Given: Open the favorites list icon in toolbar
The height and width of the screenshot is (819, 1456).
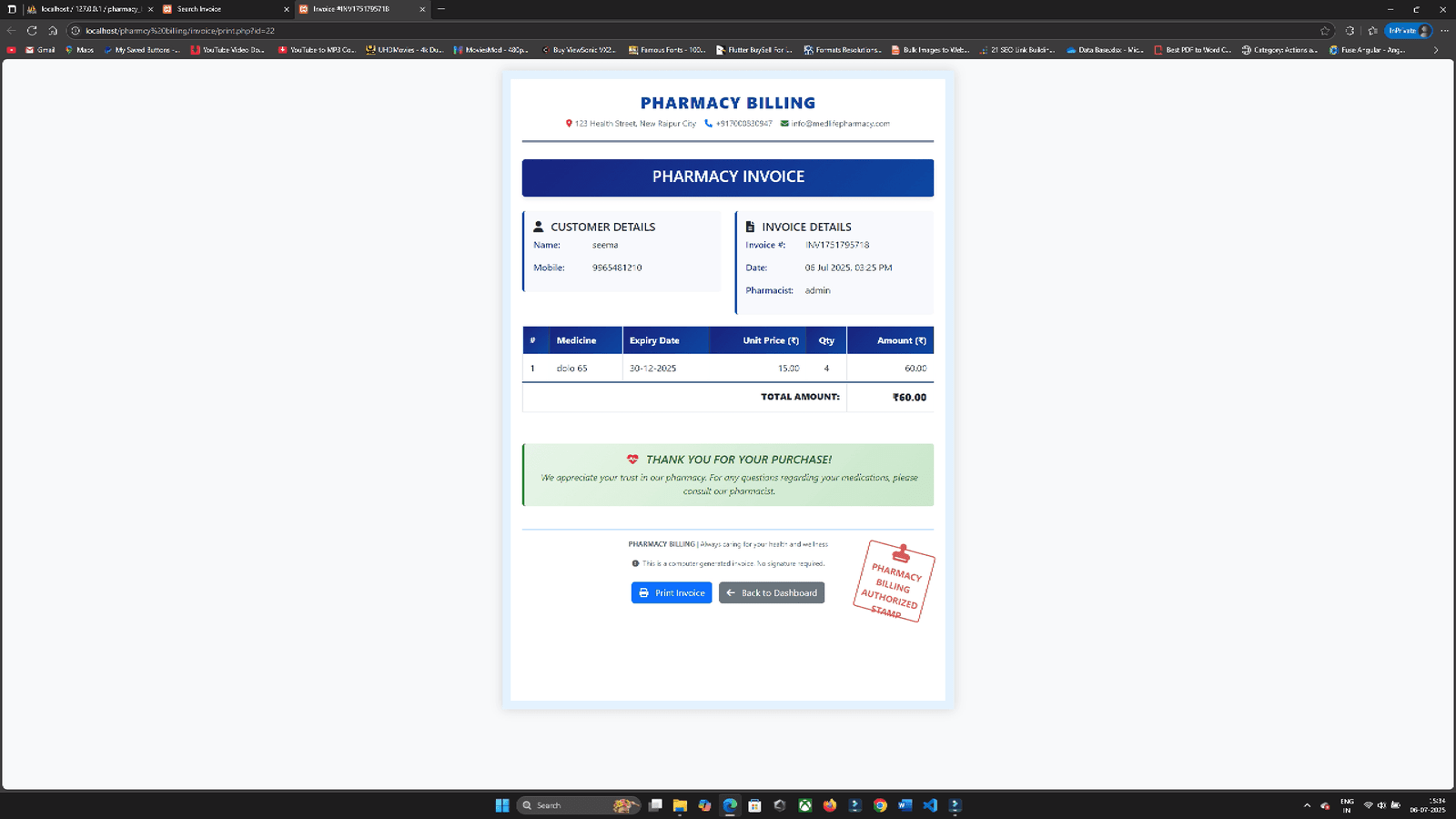Looking at the screenshot, I should click(1372, 31).
